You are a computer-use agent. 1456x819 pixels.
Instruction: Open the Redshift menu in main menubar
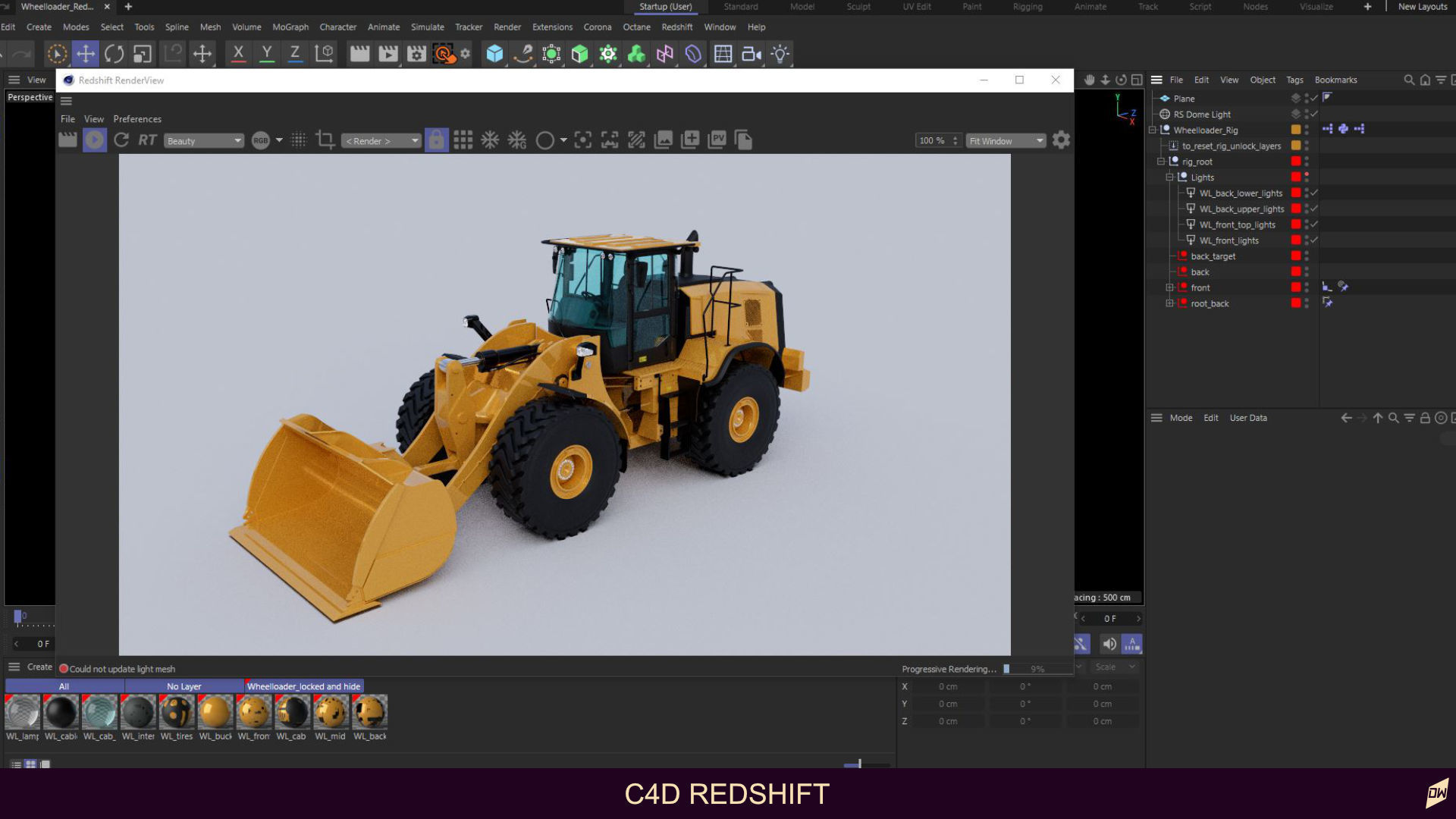pyautogui.click(x=676, y=27)
